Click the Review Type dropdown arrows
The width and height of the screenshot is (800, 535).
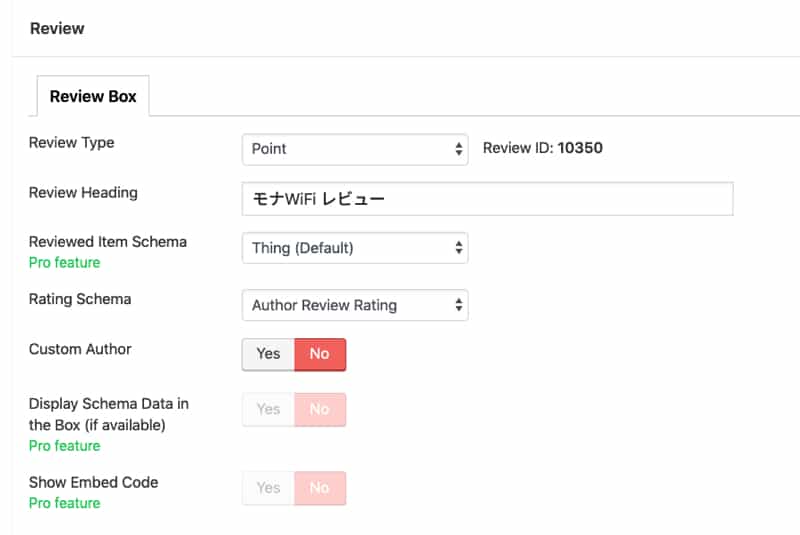pos(459,149)
